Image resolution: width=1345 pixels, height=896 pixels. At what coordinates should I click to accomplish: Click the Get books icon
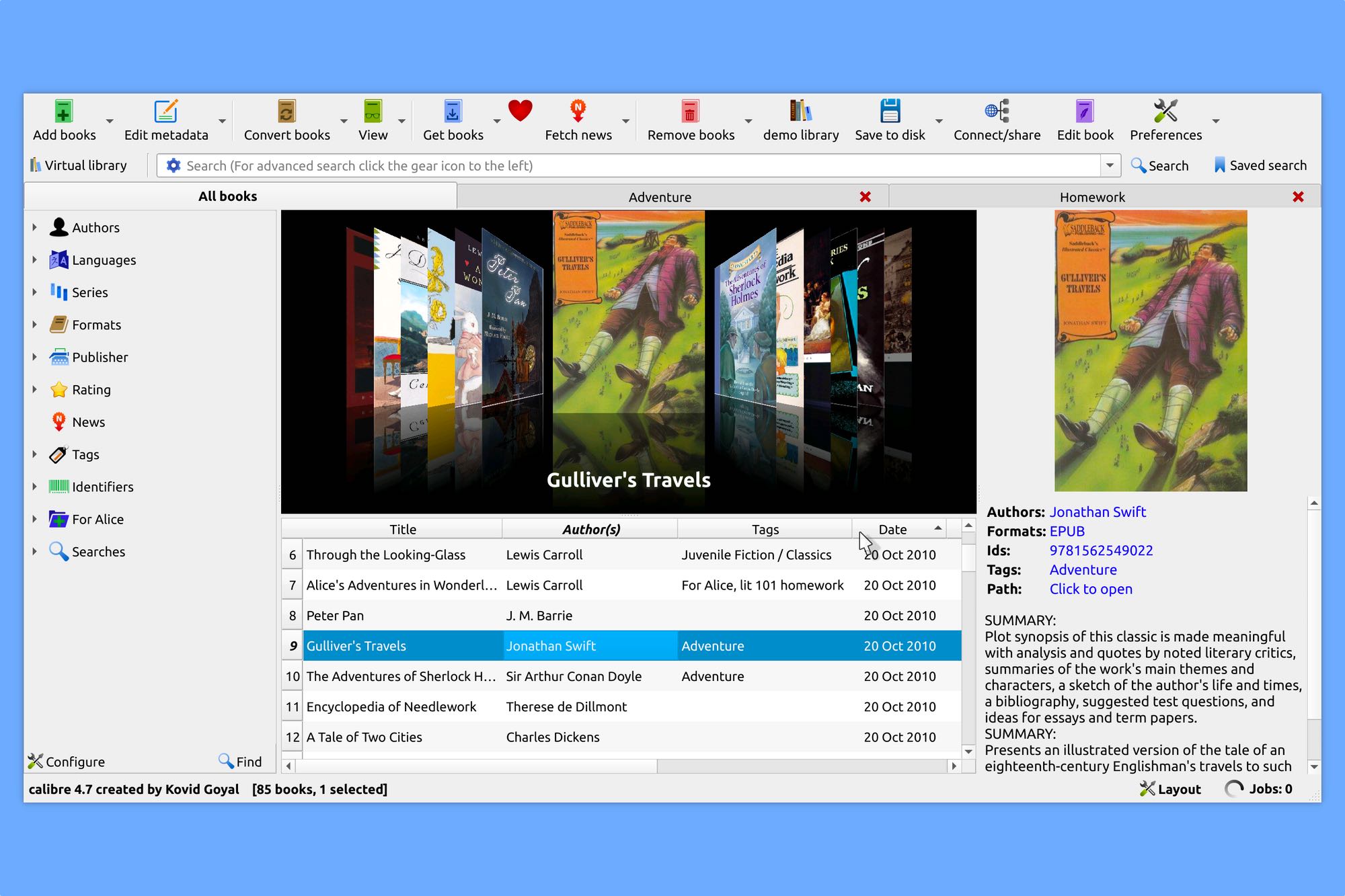click(x=453, y=111)
